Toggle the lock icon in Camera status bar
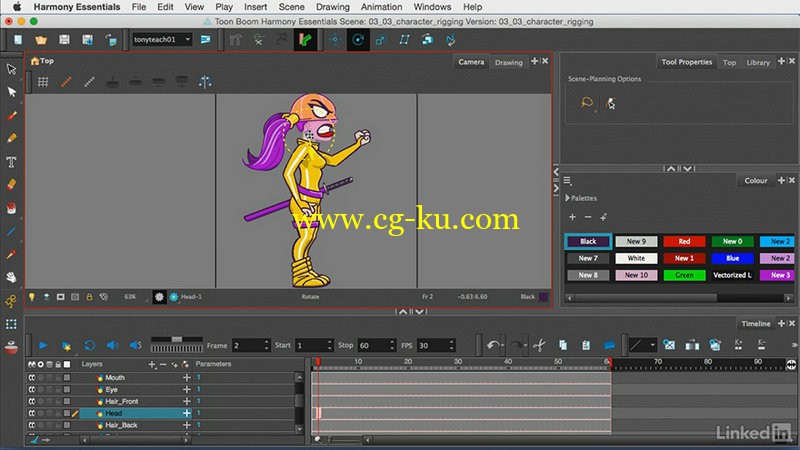The width and height of the screenshot is (800, 450). click(89, 296)
